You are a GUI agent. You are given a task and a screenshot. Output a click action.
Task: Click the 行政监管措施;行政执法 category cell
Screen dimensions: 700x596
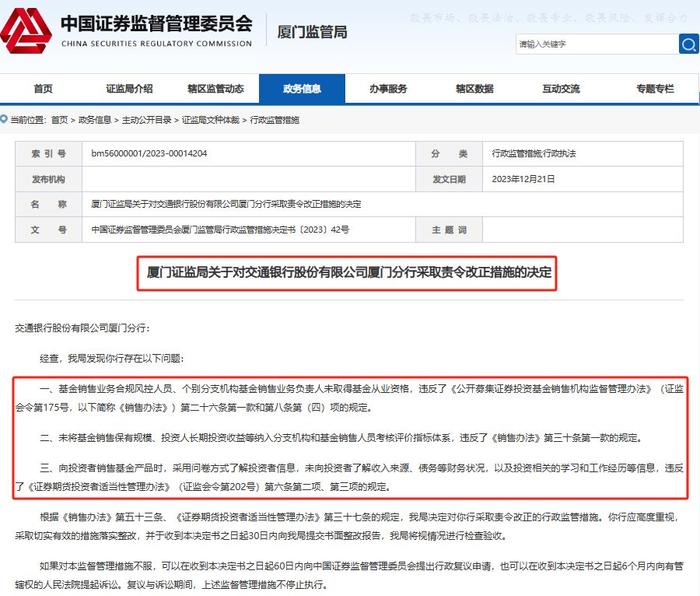[583, 154]
